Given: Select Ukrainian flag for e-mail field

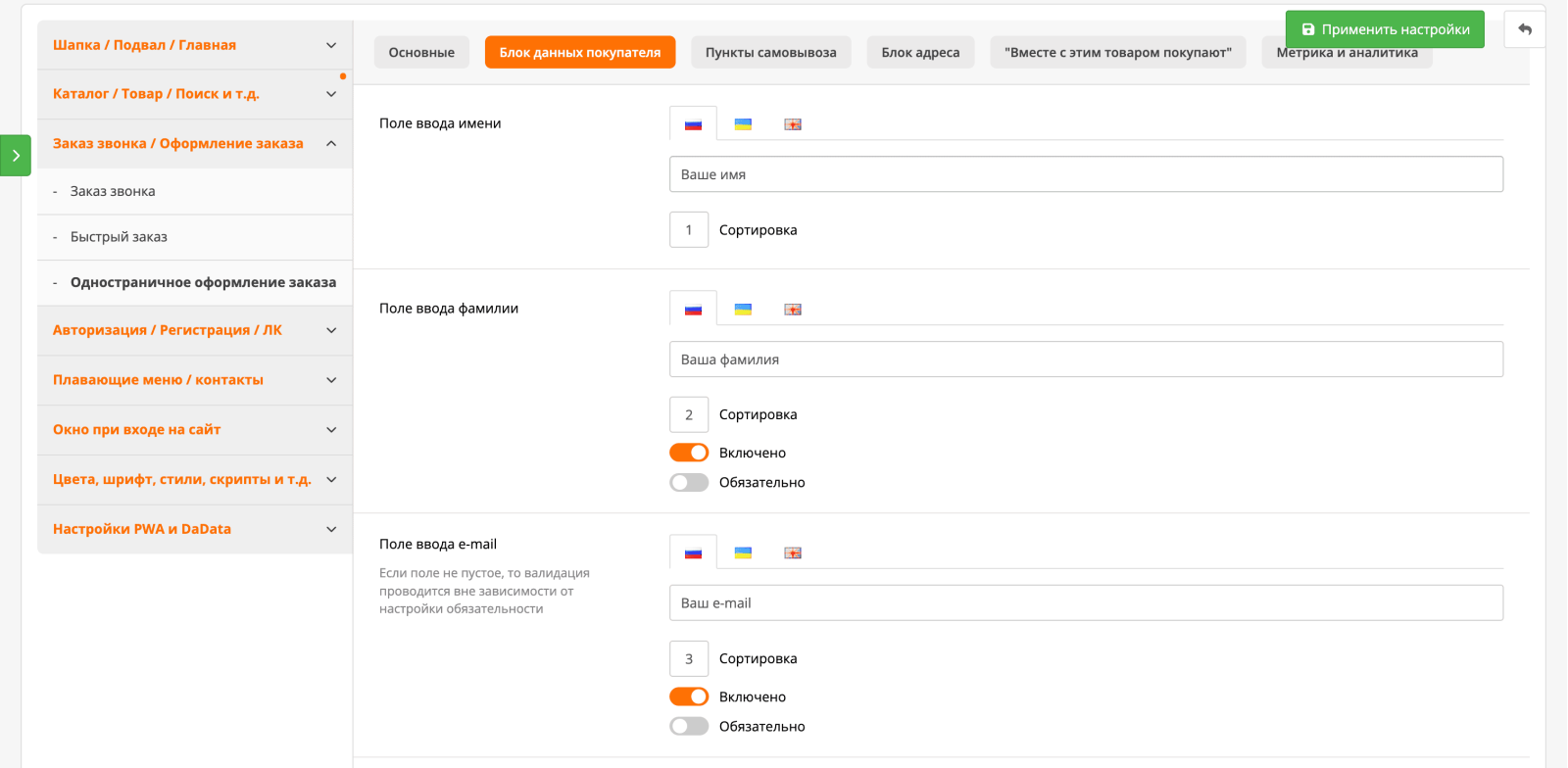Looking at the screenshot, I should tap(743, 553).
